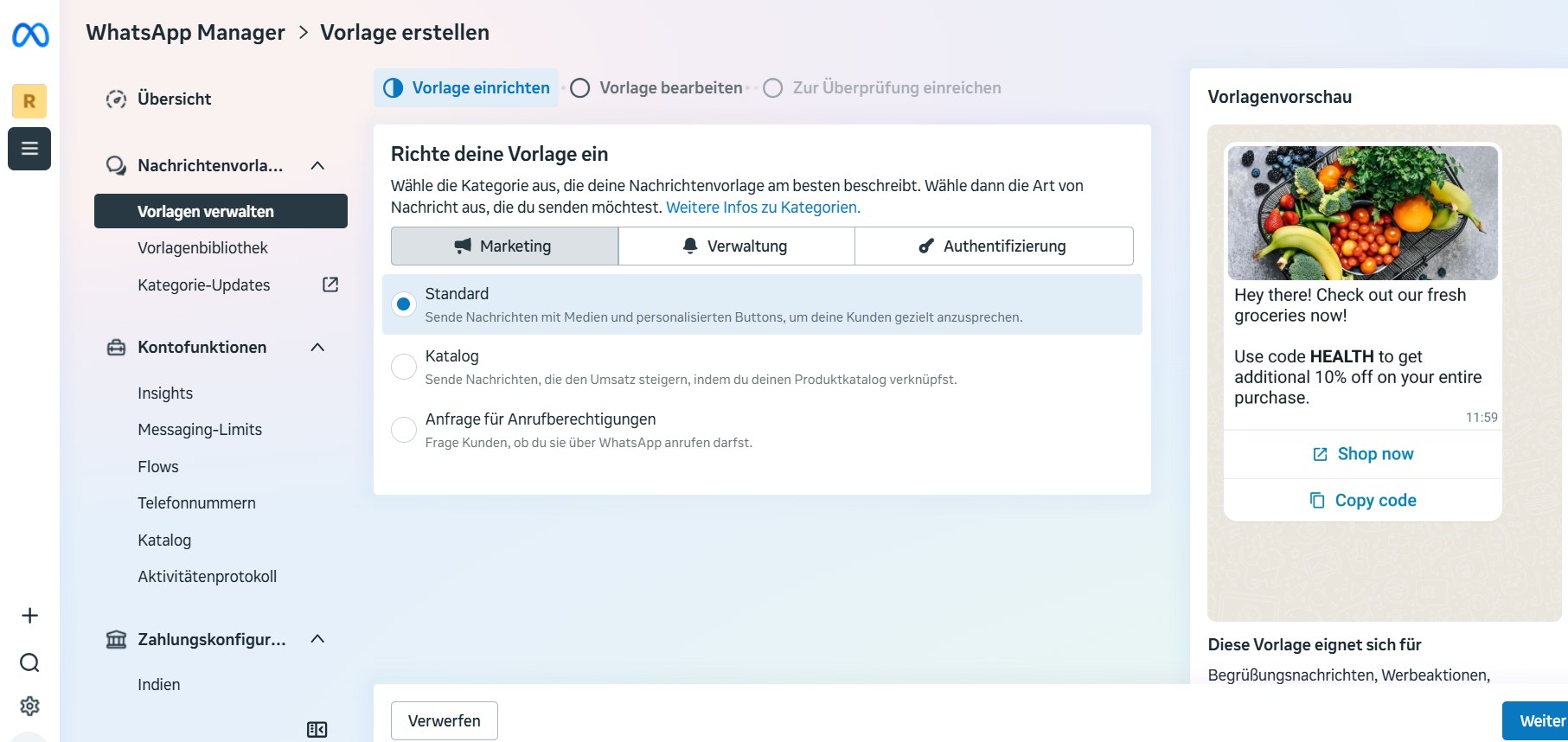Image resolution: width=1568 pixels, height=742 pixels.
Task: Click the Zur Überprüfung einreichen step circle
Action: (x=773, y=88)
